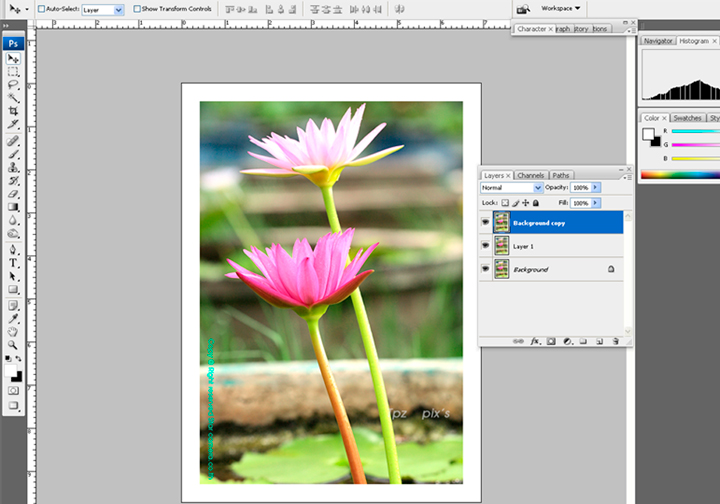The height and width of the screenshot is (504, 720).
Task: Open the Workspace dropdown menu
Action: coord(560,8)
